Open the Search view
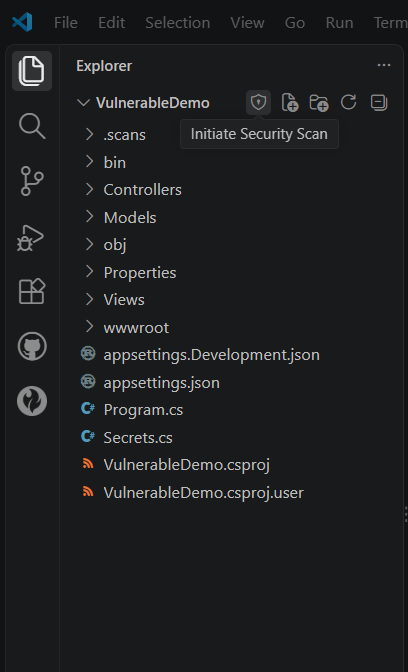Screen dimensions: 408x672 click(32, 126)
